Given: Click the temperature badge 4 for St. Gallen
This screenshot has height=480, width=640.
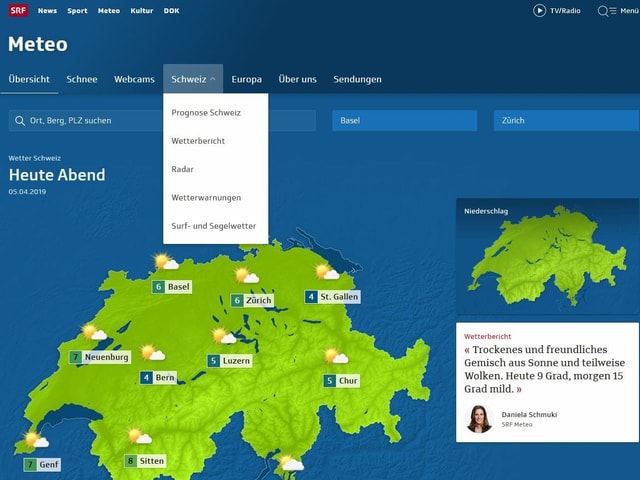Looking at the screenshot, I should [311, 297].
